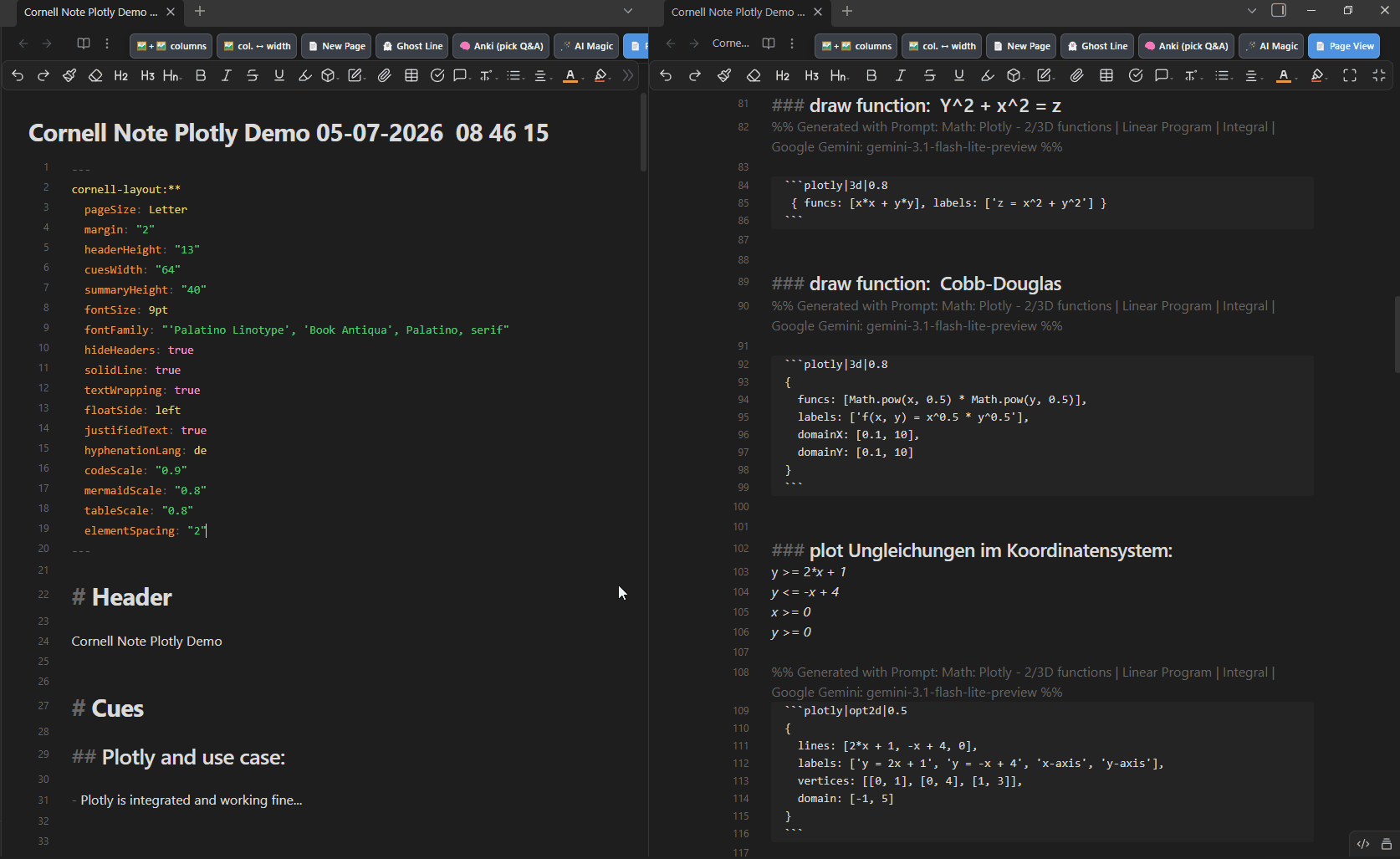Insert a table in the right pane
This screenshot has width=1400, height=859.
(1106, 76)
